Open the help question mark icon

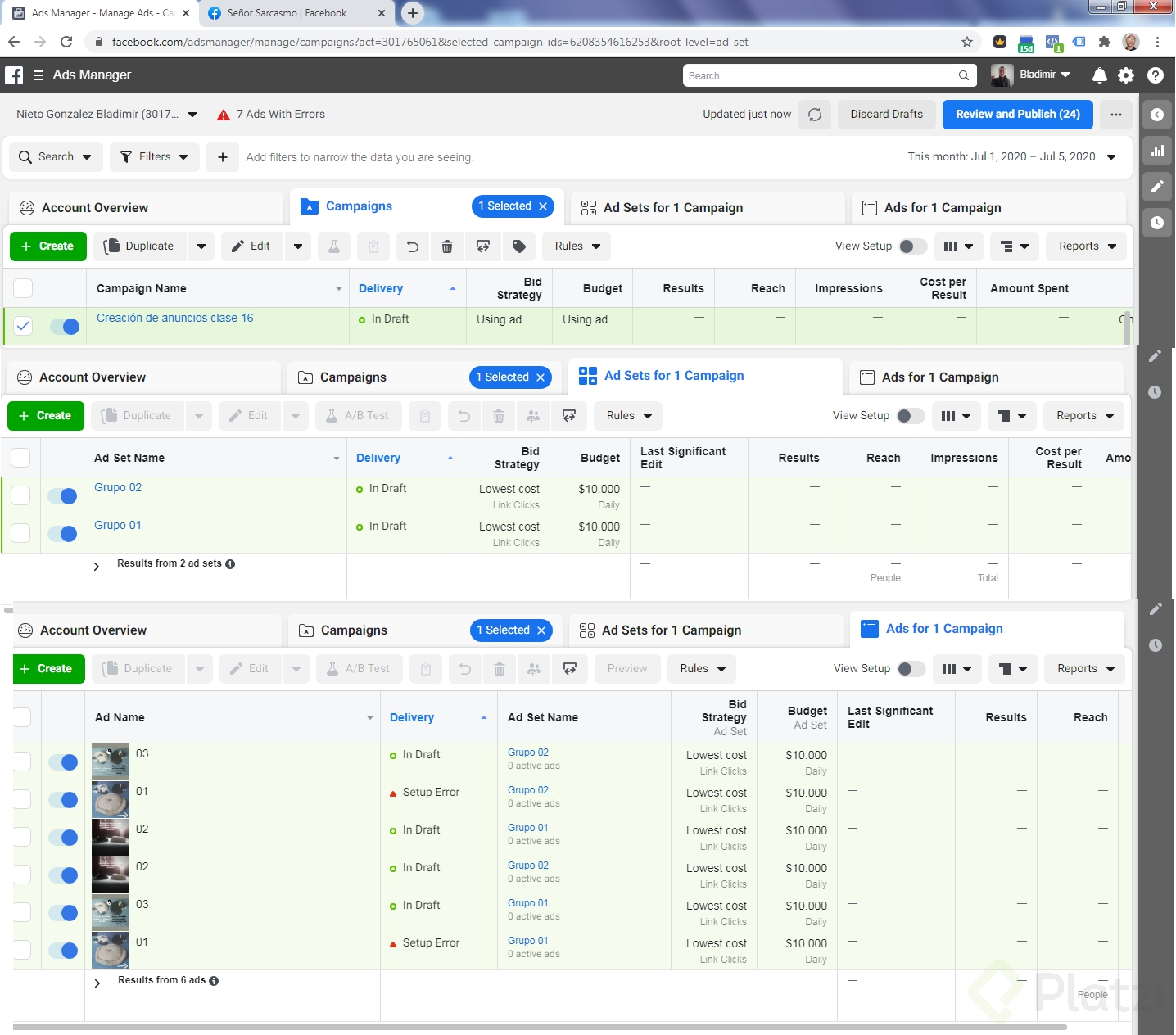coord(1156,75)
